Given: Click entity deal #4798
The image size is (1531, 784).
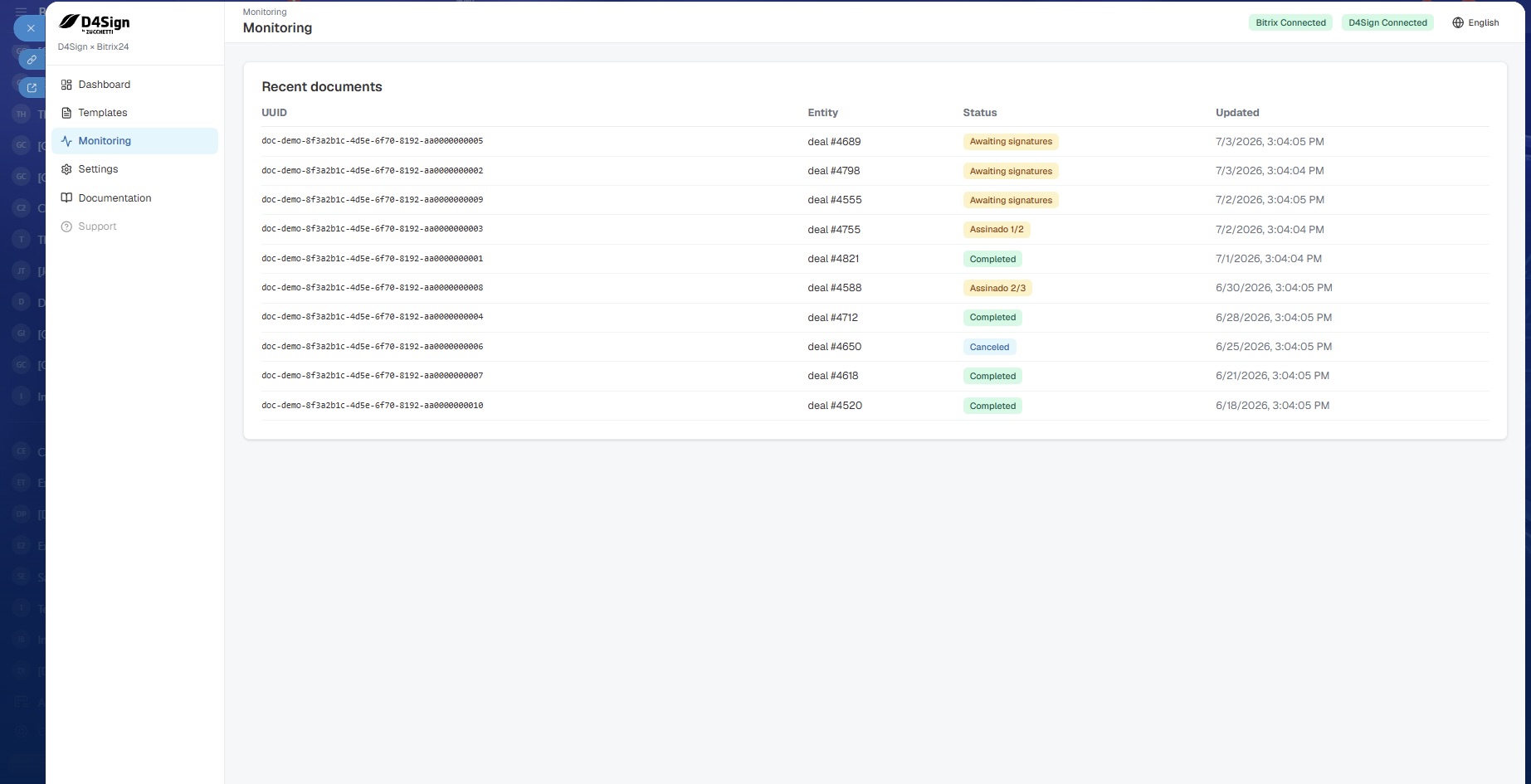Looking at the screenshot, I should click(x=834, y=171).
